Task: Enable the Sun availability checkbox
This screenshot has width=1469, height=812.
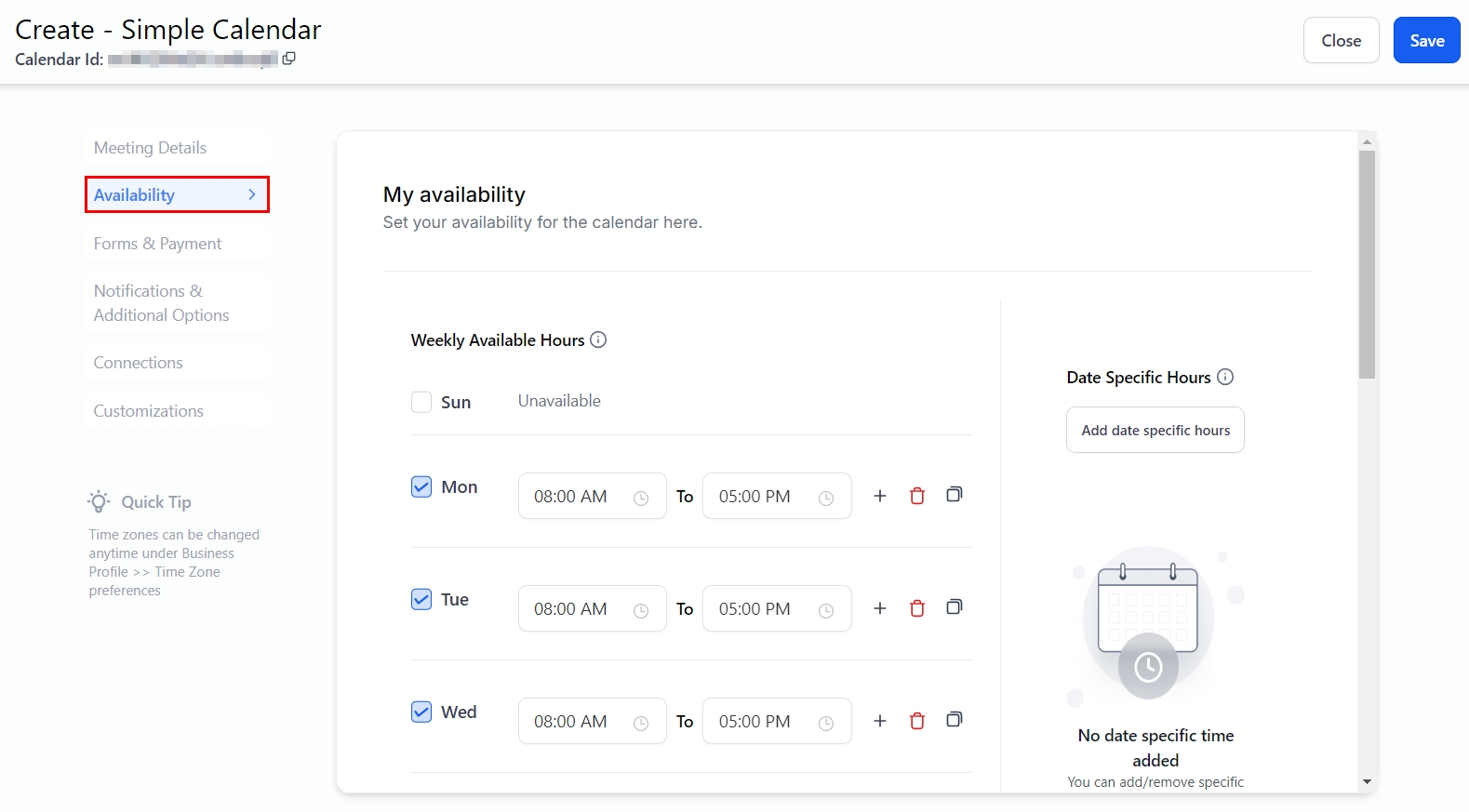Action: coord(421,402)
